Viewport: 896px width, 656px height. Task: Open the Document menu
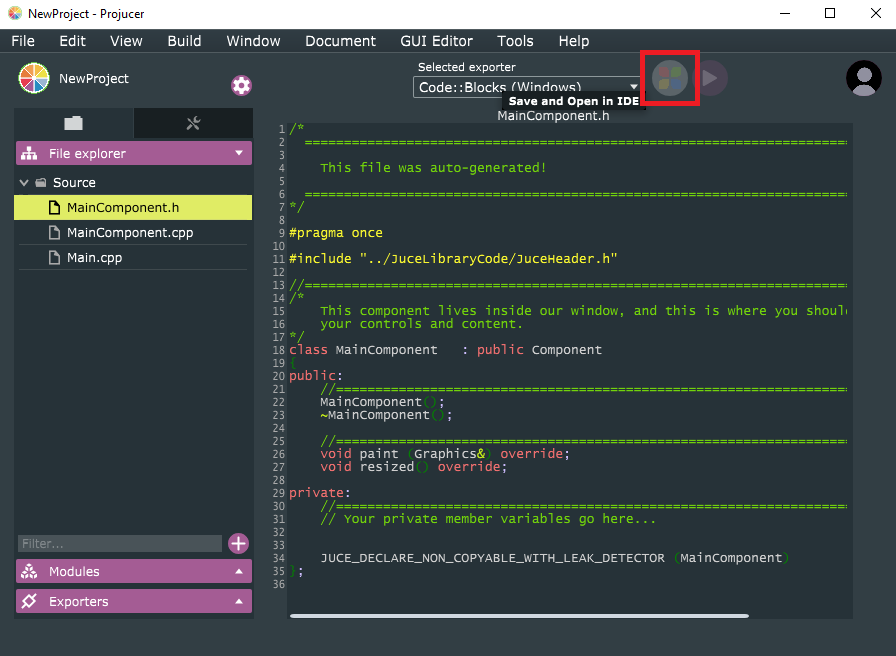tap(341, 41)
